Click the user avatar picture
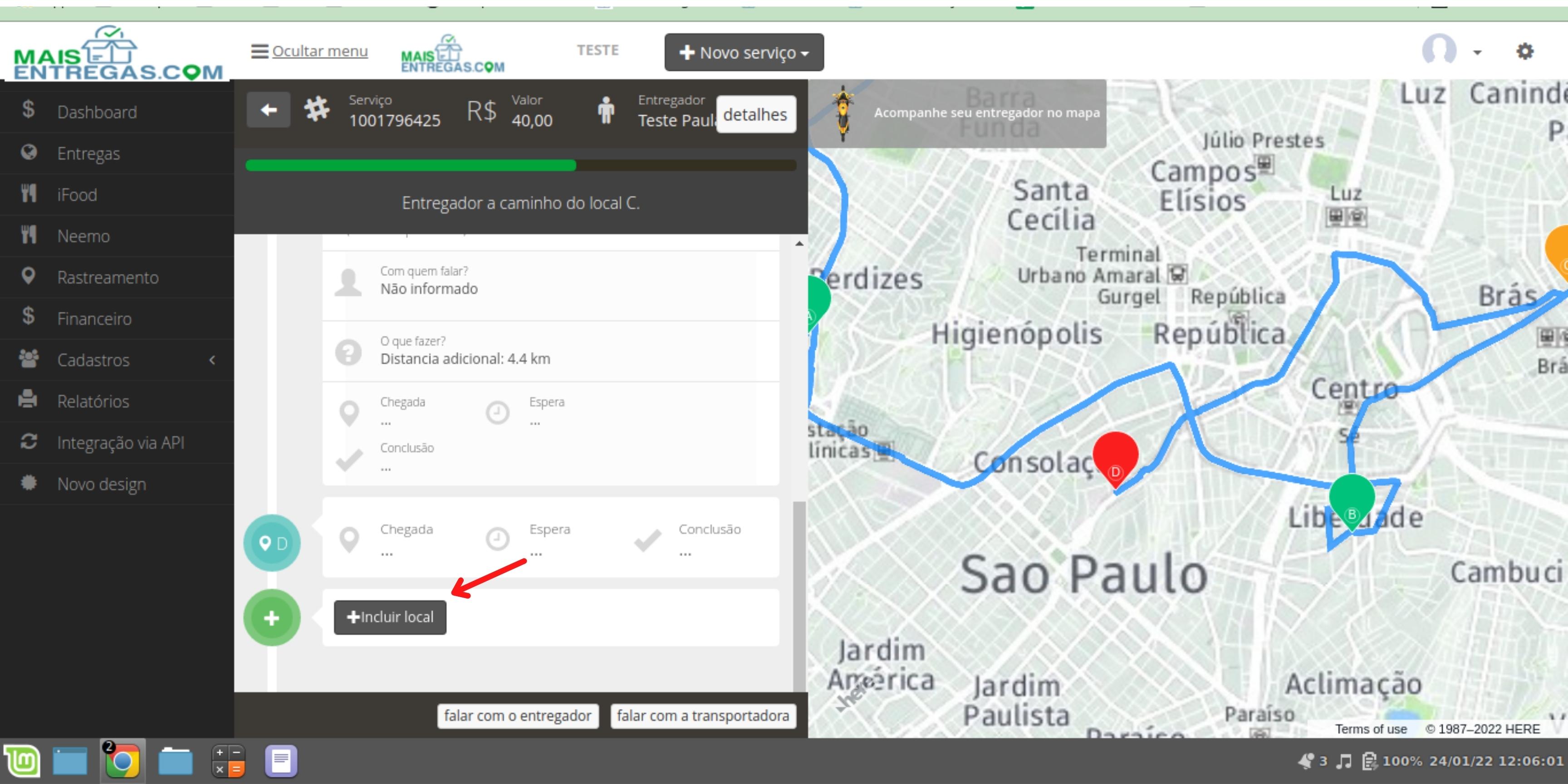 click(x=1439, y=50)
